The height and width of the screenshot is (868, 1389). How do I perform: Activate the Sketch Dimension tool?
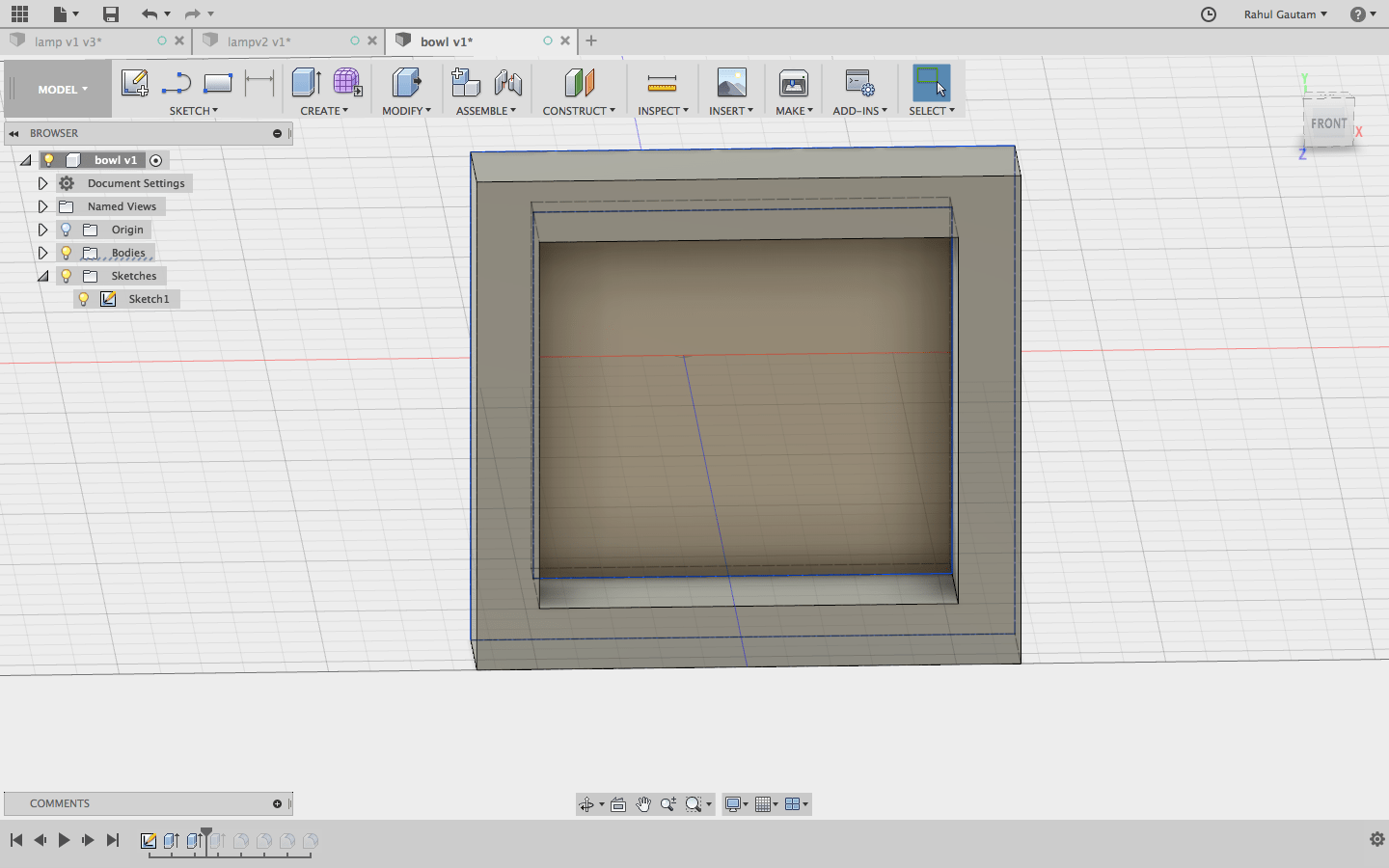tap(259, 83)
